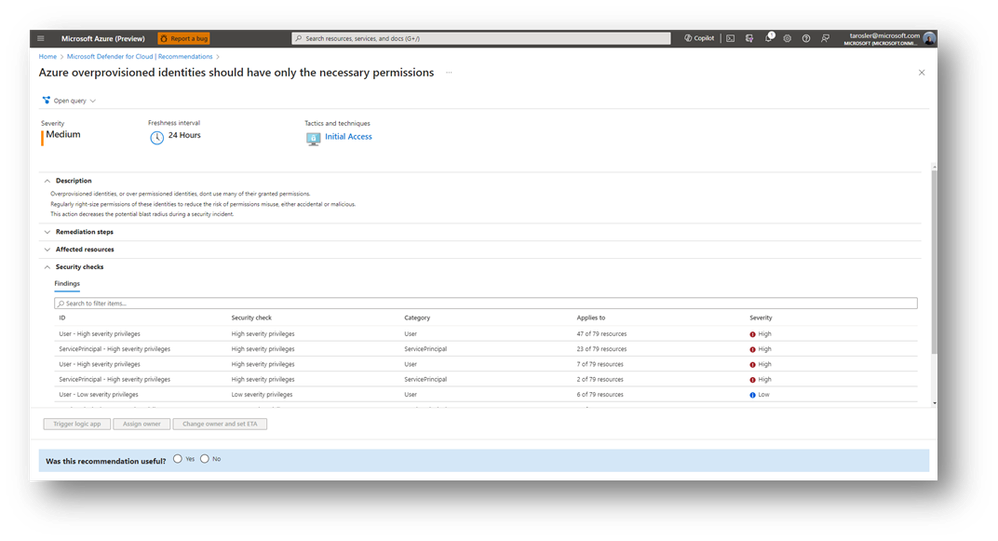Open the directories and subscriptions filter icon
Image resolution: width=998 pixels, height=541 pixels.
pos(750,38)
